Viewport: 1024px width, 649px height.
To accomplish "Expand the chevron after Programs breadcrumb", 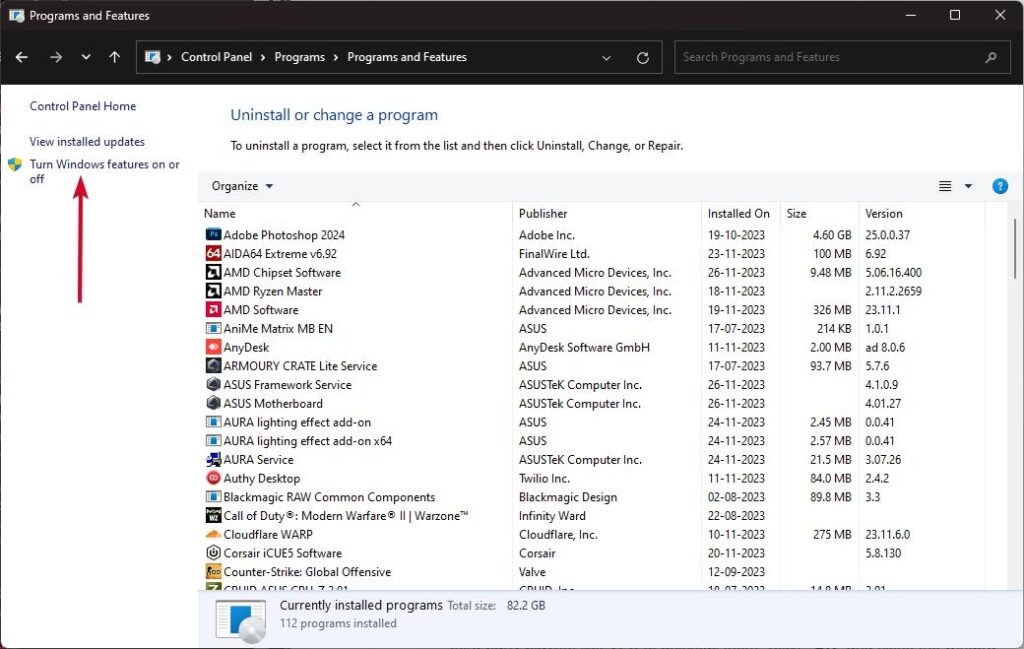I will click(x=336, y=57).
